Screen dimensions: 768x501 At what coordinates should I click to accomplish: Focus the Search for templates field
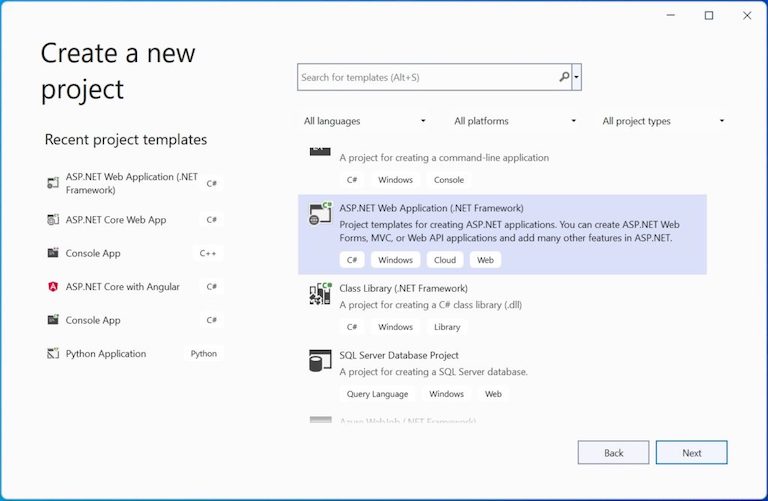pos(428,77)
